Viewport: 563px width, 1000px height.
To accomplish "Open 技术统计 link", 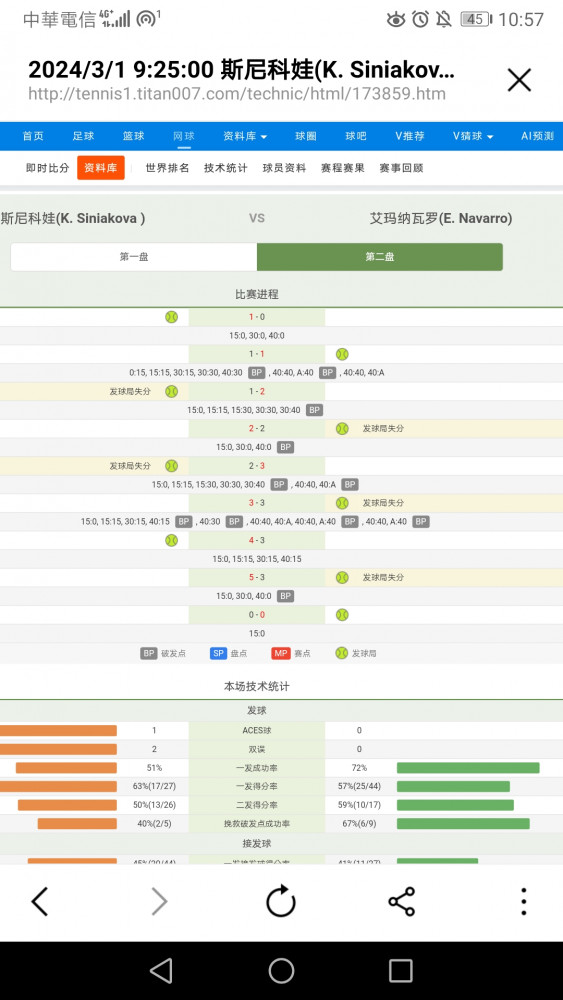I will (226, 168).
